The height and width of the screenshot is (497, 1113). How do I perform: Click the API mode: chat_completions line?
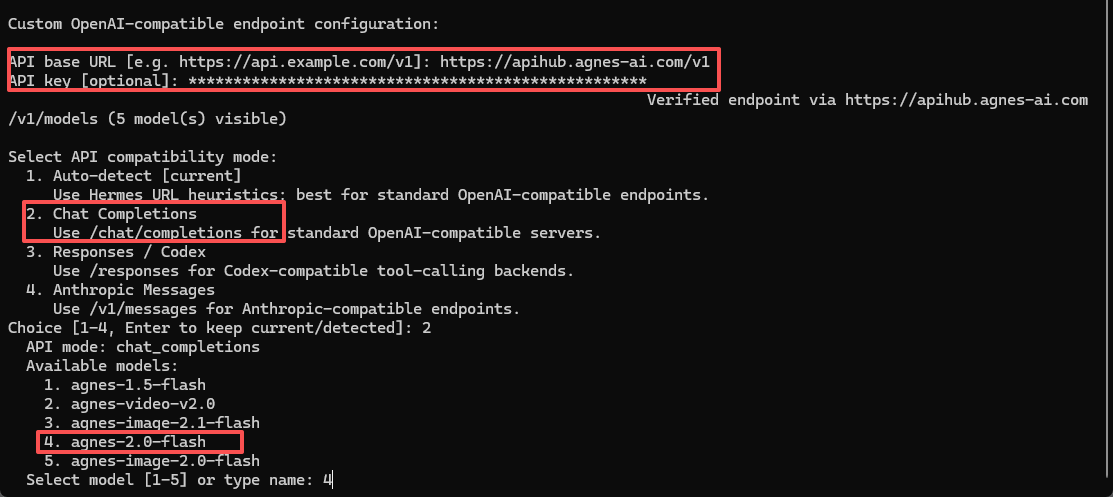pos(143,347)
